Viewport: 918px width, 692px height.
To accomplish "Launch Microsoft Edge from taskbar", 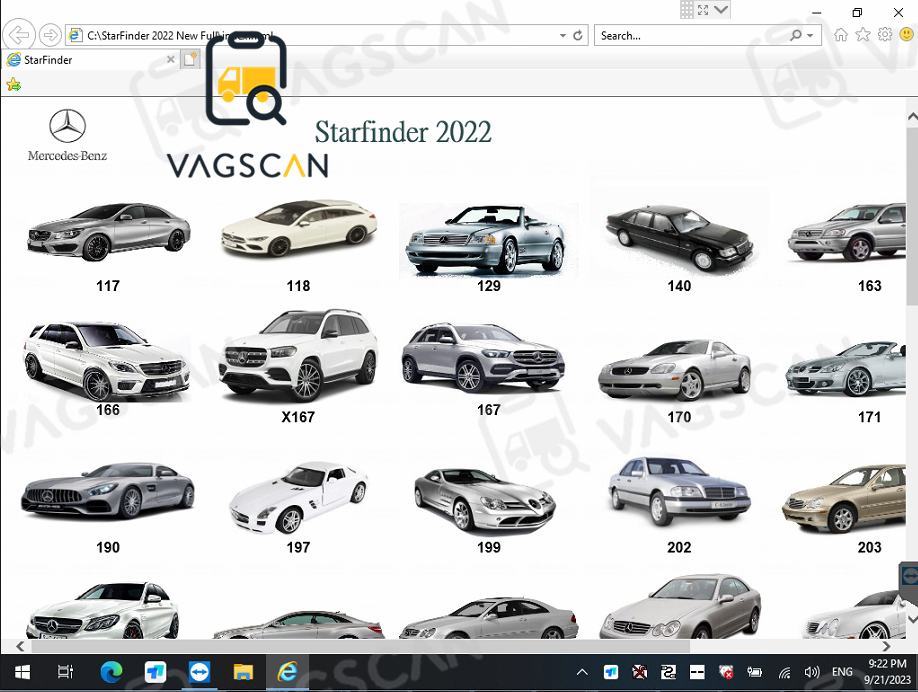I will coord(111,673).
